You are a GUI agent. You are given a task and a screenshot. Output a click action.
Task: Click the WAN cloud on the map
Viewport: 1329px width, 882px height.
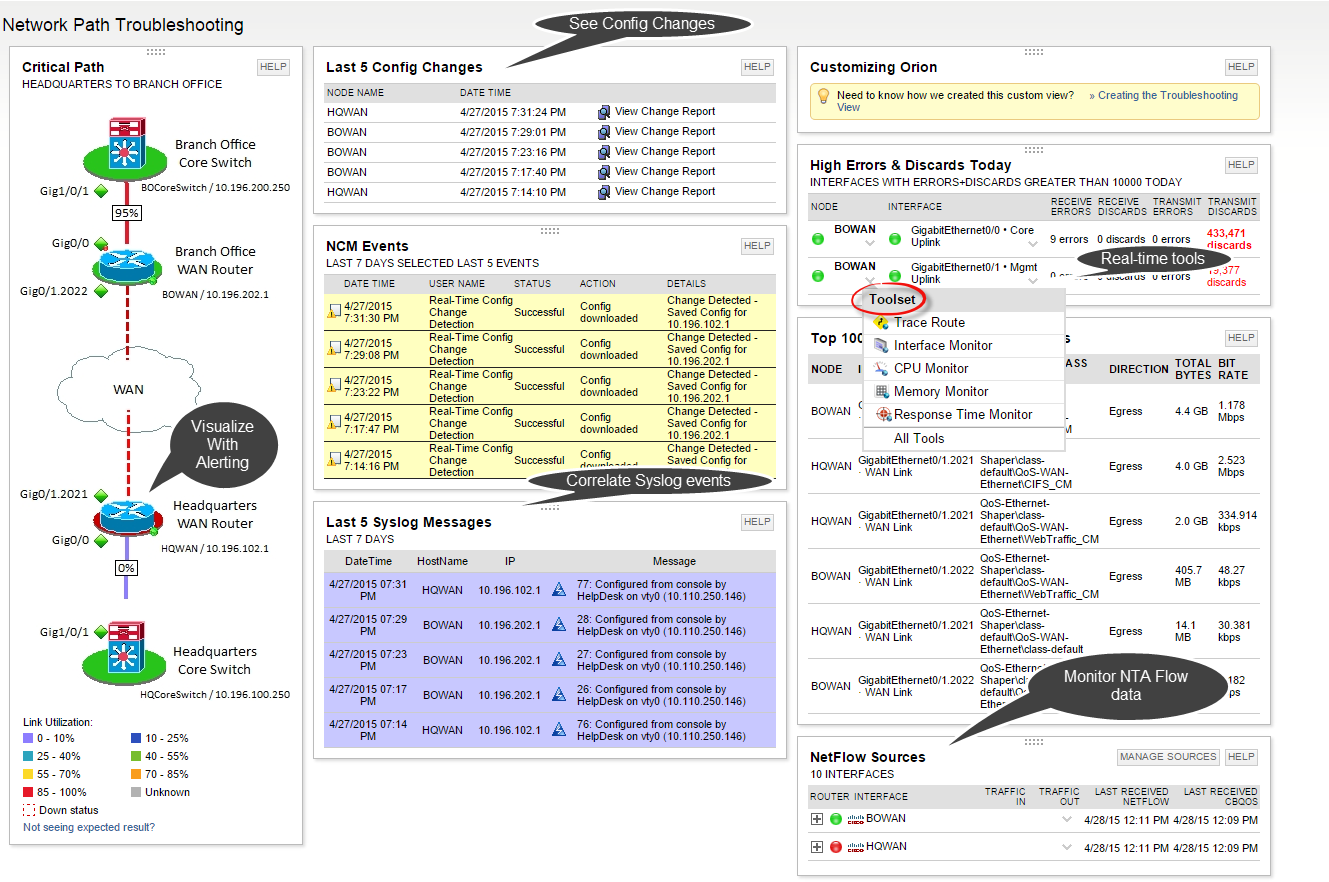tap(128, 389)
